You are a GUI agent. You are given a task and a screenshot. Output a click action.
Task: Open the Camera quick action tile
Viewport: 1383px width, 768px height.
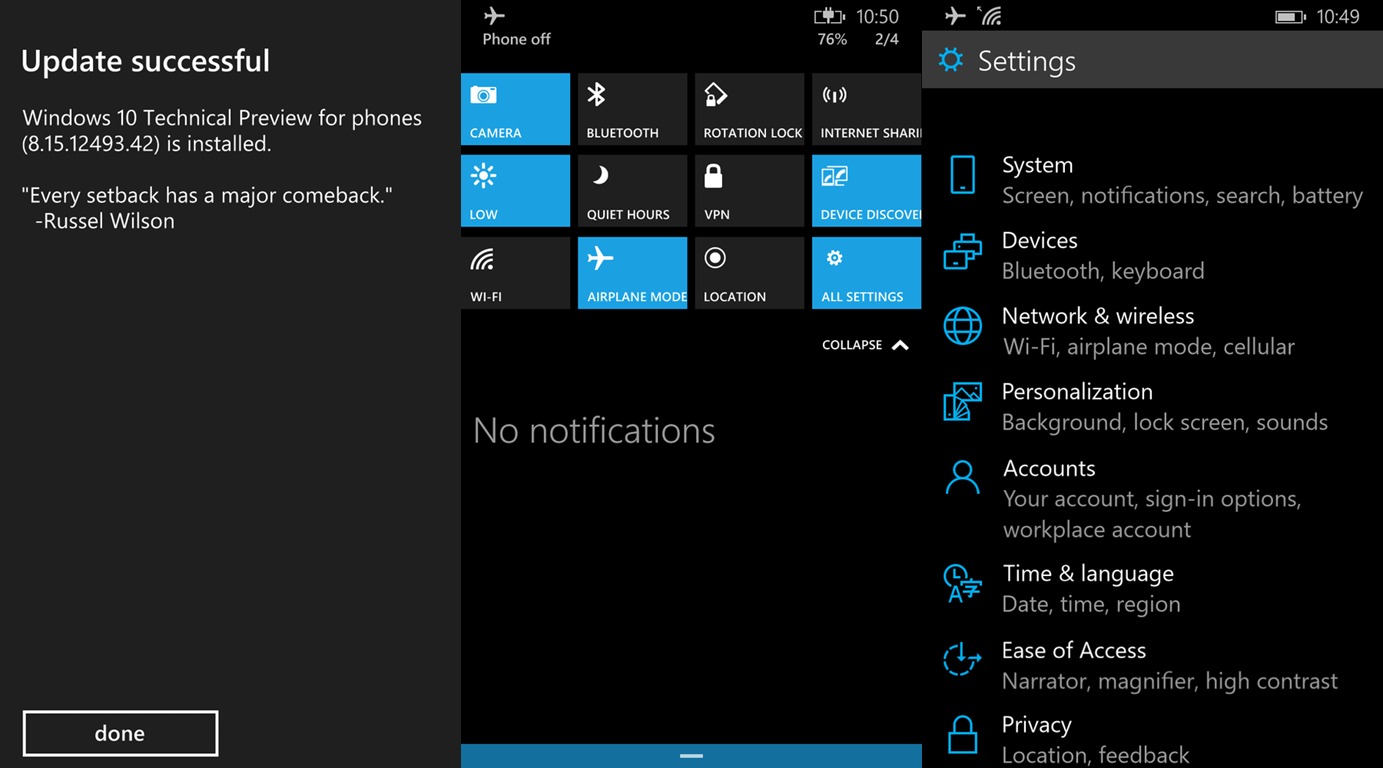point(515,109)
